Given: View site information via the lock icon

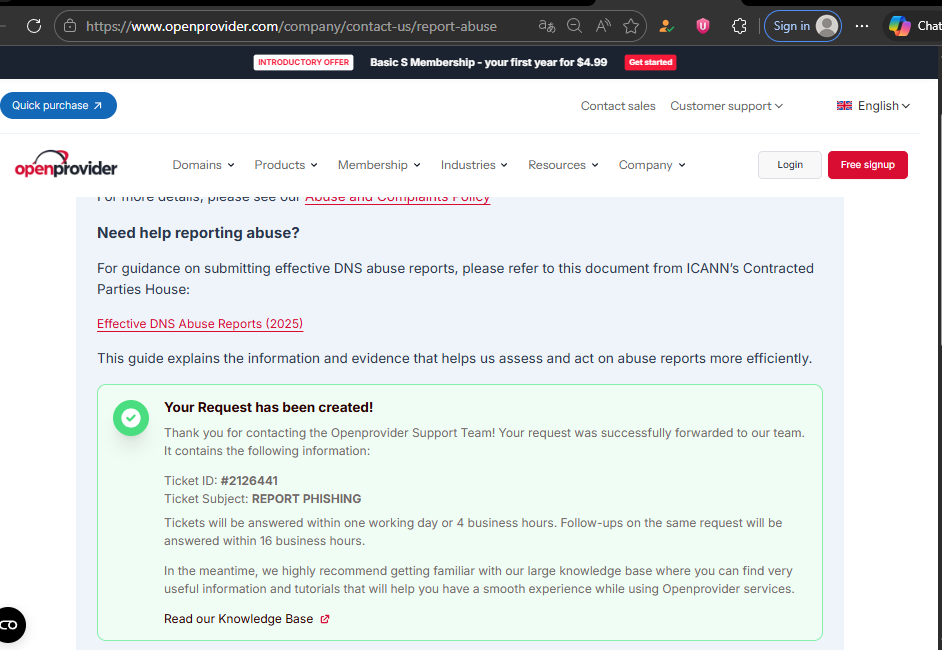Looking at the screenshot, I should pyautogui.click(x=70, y=26).
